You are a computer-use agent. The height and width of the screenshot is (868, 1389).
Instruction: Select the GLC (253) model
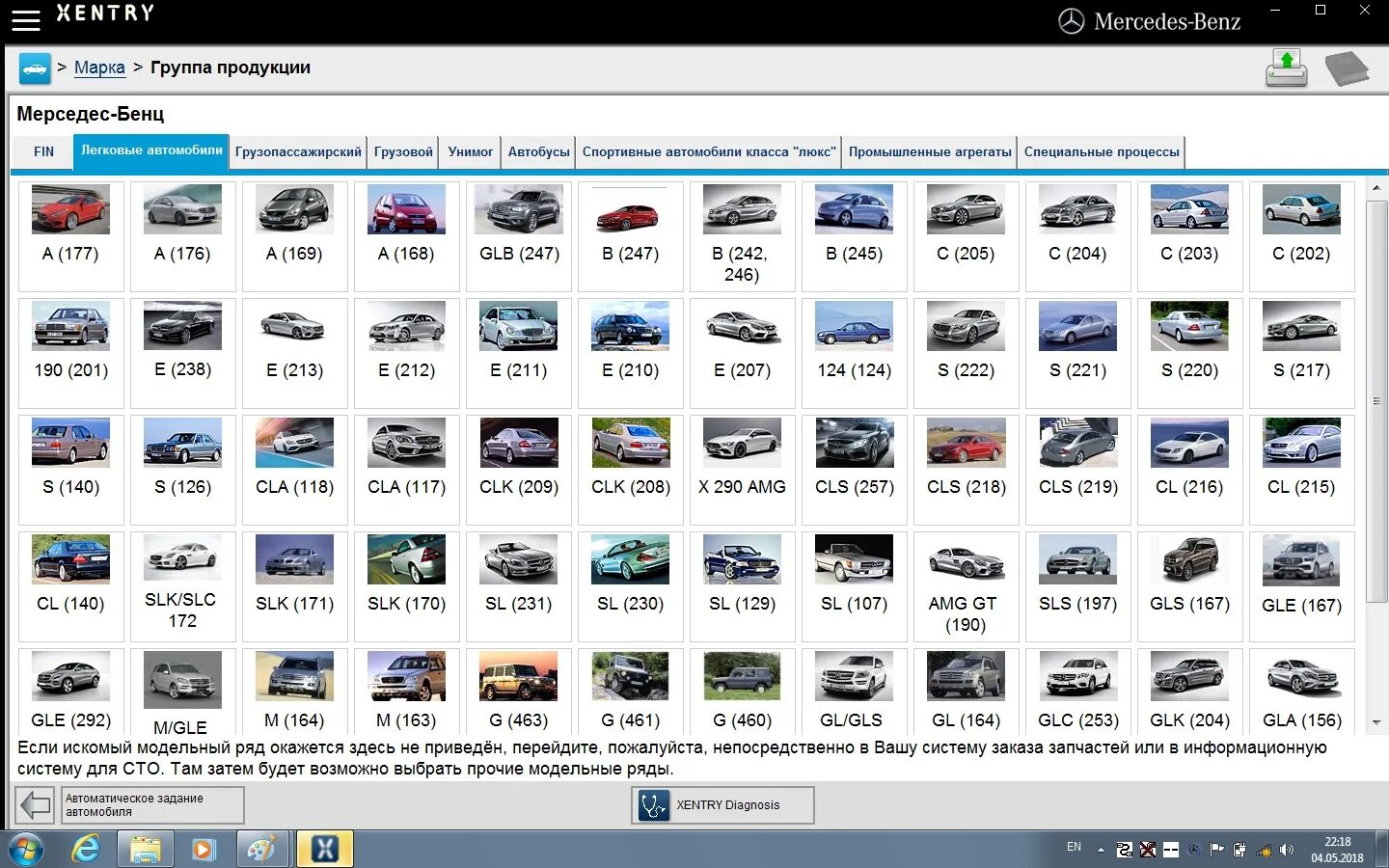point(1077,692)
